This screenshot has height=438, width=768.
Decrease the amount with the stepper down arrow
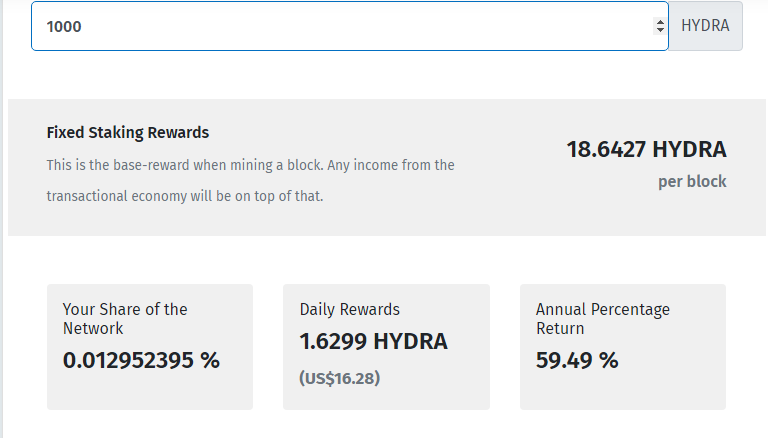point(660,30)
